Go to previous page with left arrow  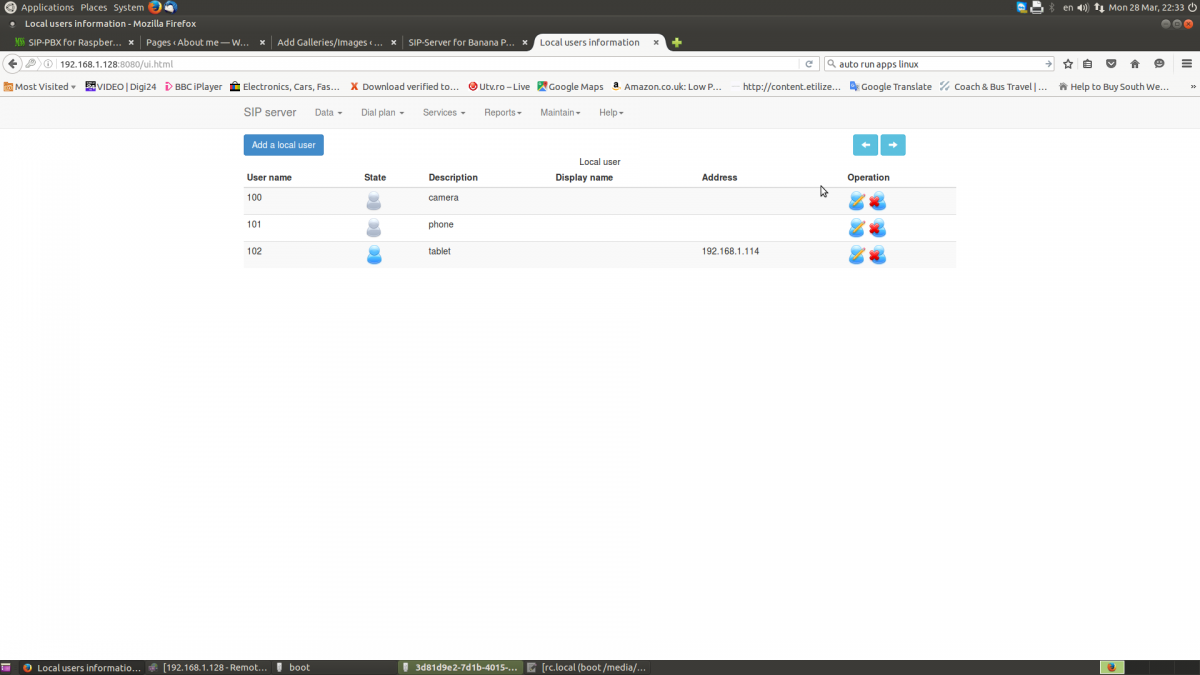coord(865,145)
